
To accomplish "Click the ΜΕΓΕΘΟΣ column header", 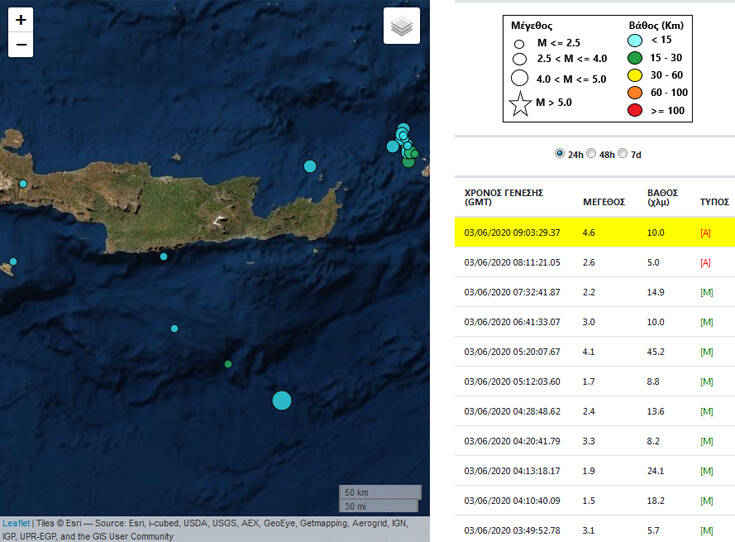I will coord(604,202).
